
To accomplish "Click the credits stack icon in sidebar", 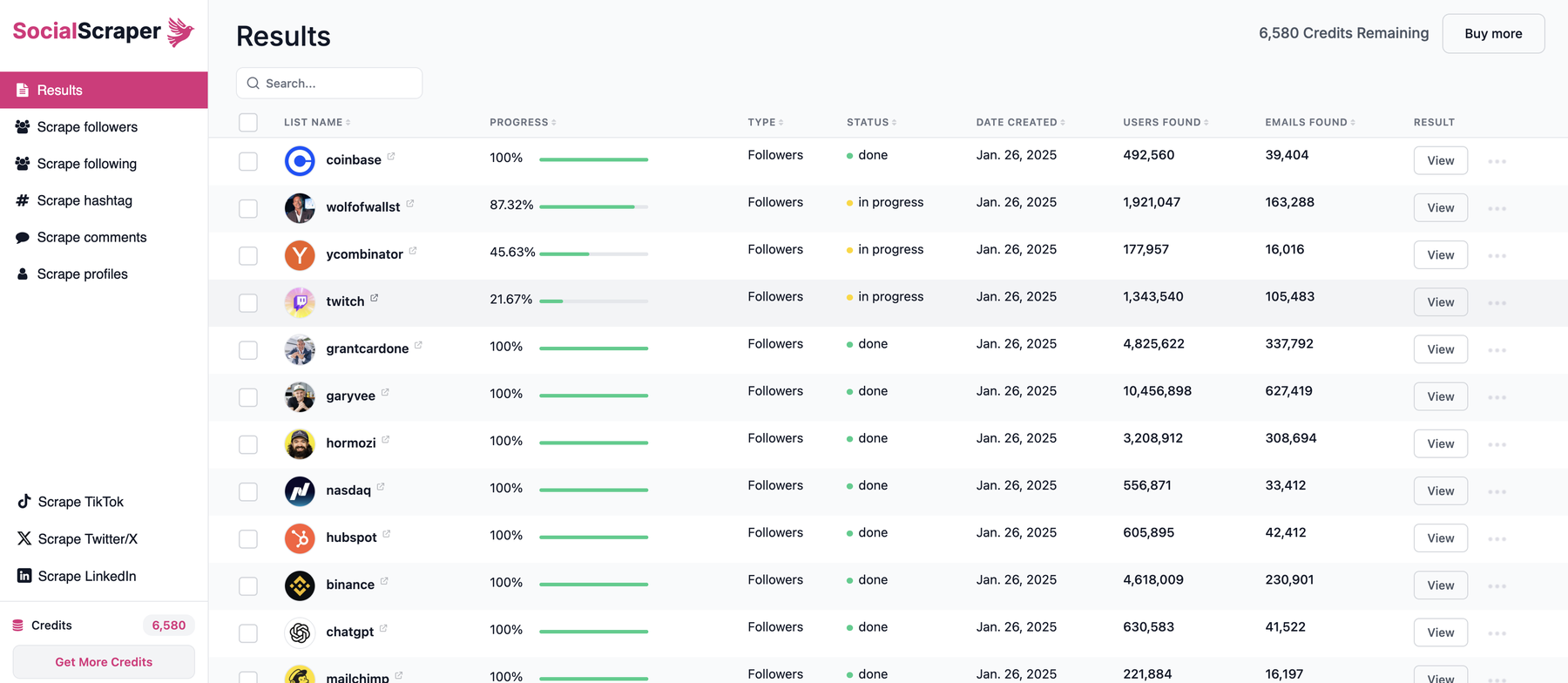I will pos(17,626).
